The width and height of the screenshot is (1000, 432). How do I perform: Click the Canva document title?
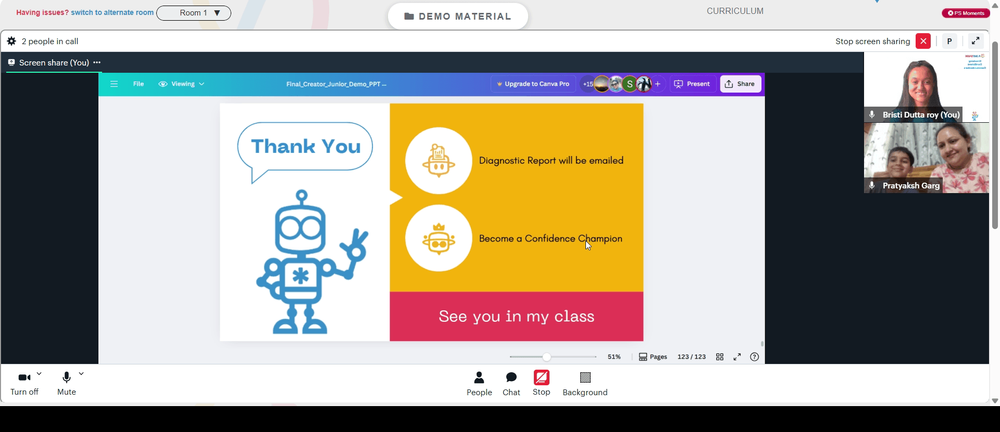pos(336,84)
